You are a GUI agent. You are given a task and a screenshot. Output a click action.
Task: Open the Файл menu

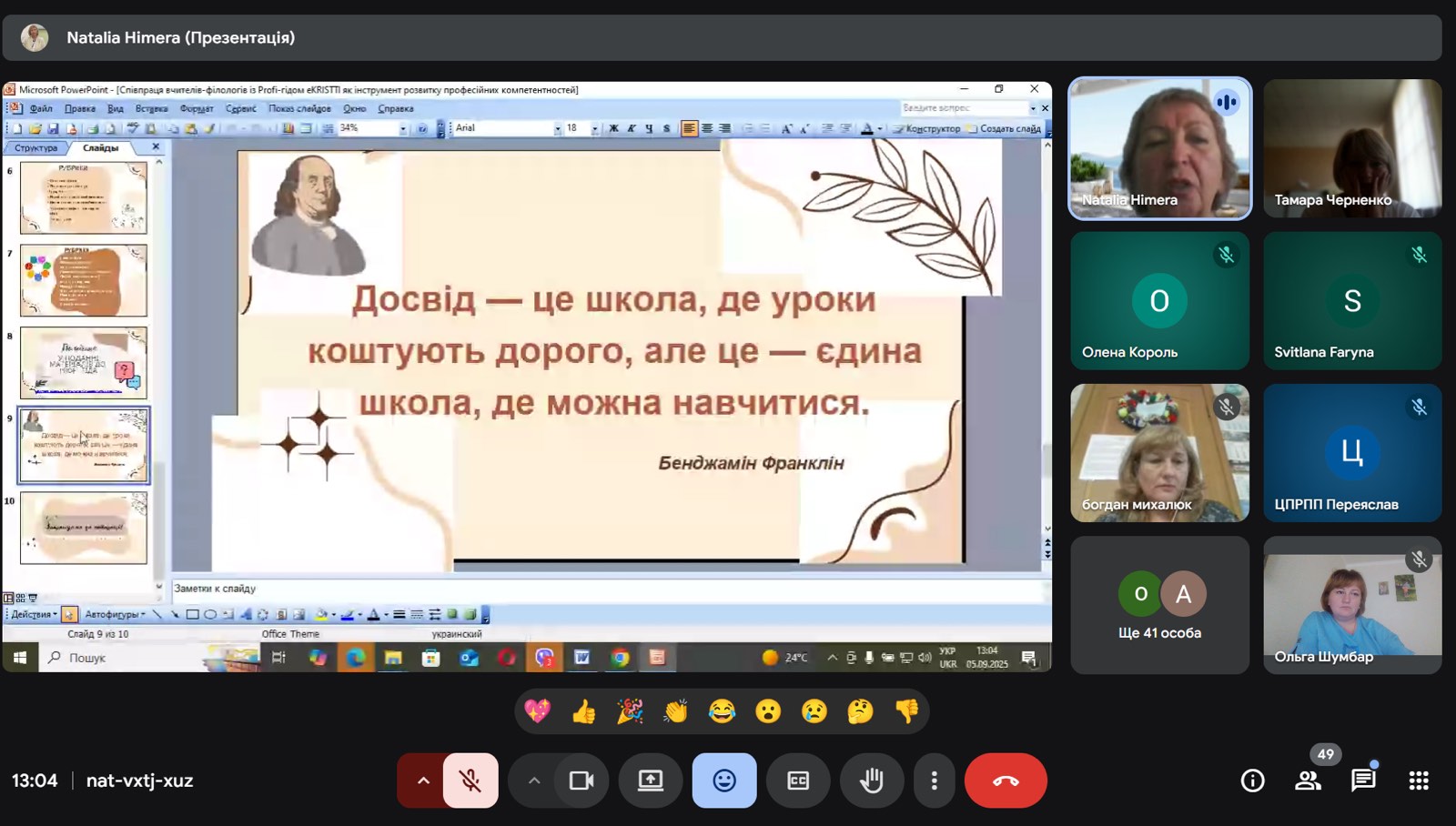point(41,108)
